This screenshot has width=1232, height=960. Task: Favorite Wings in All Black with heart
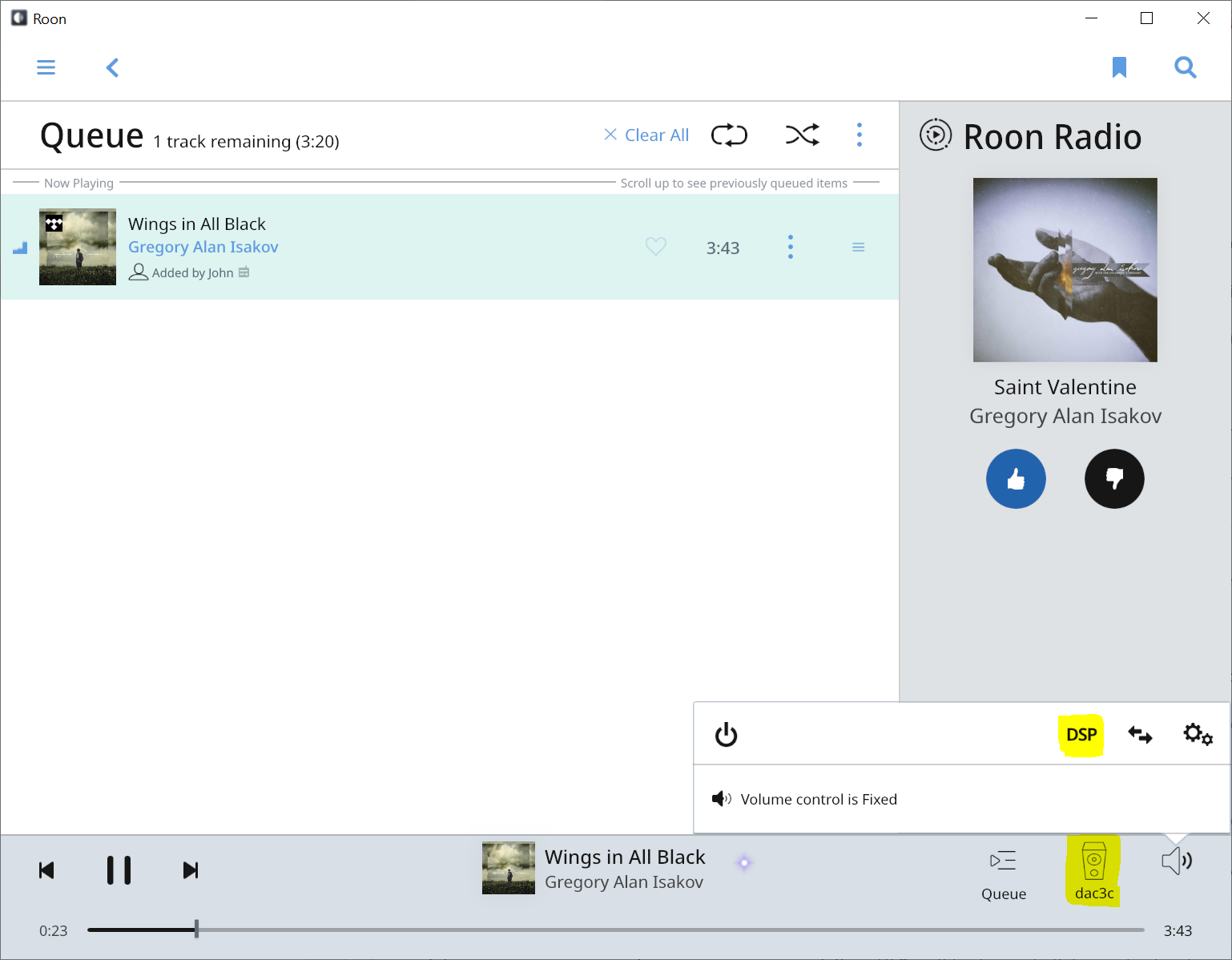coord(656,247)
